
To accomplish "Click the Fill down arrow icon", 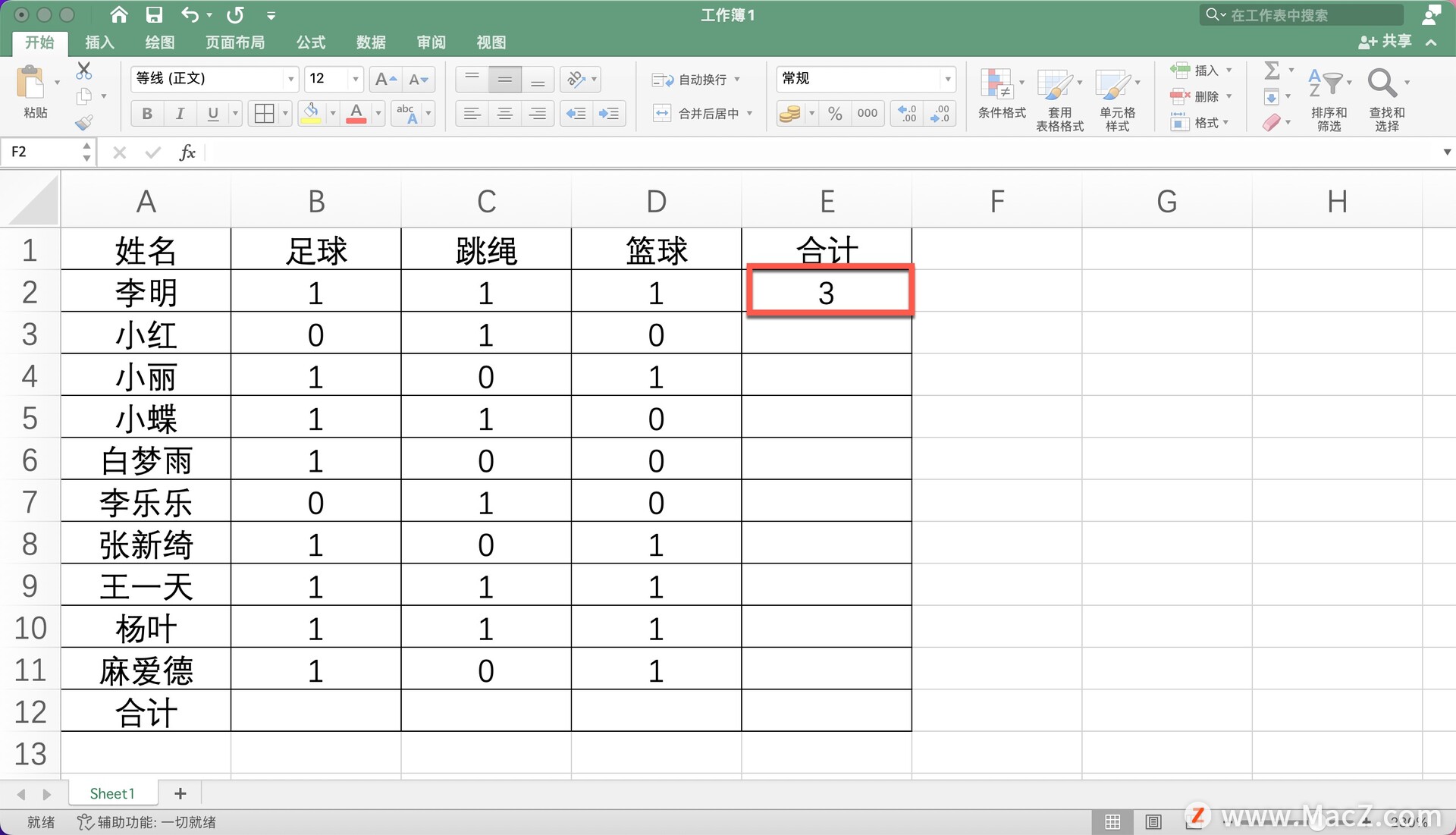I will pyautogui.click(x=1272, y=97).
